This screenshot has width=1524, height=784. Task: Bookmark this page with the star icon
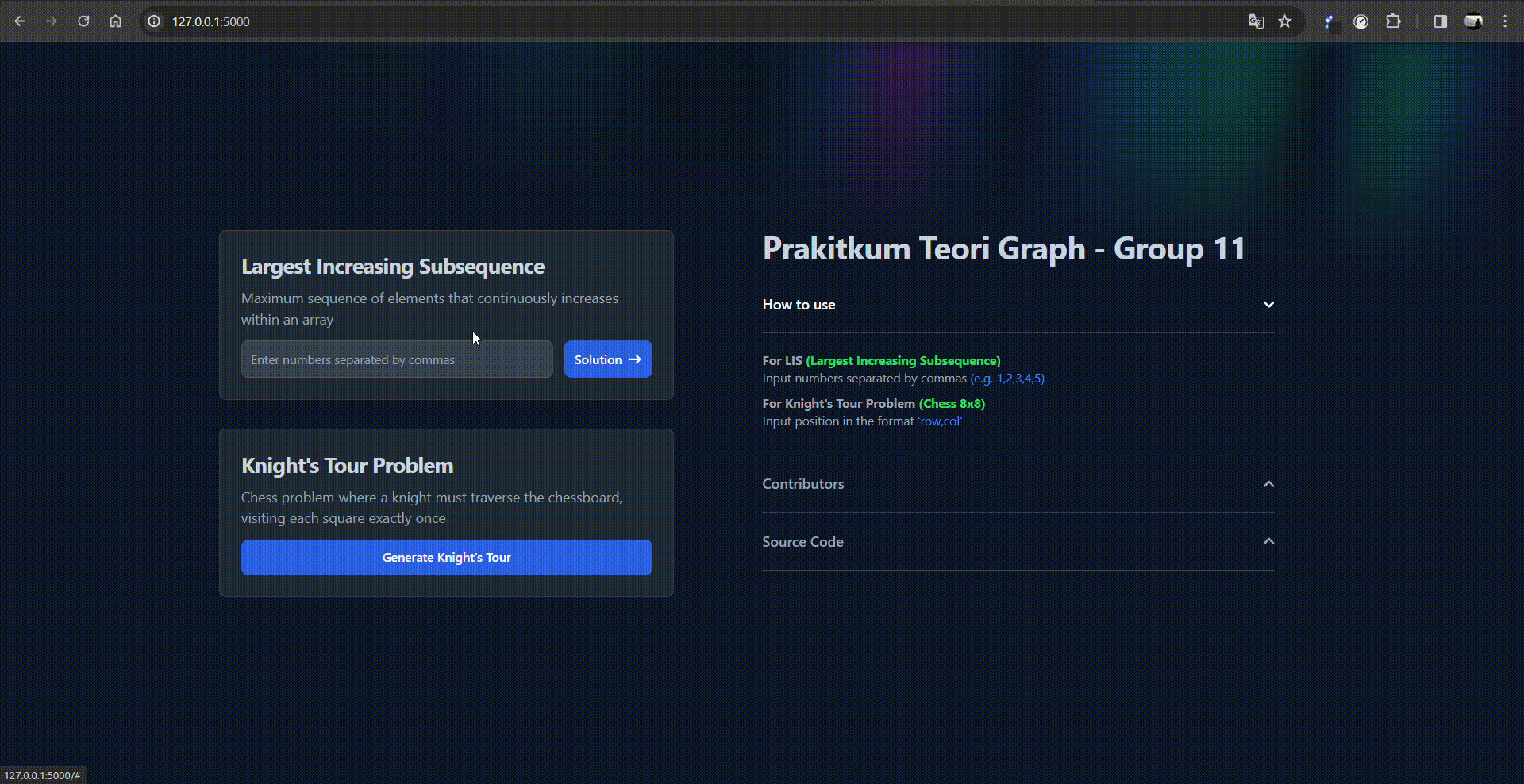click(1285, 21)
